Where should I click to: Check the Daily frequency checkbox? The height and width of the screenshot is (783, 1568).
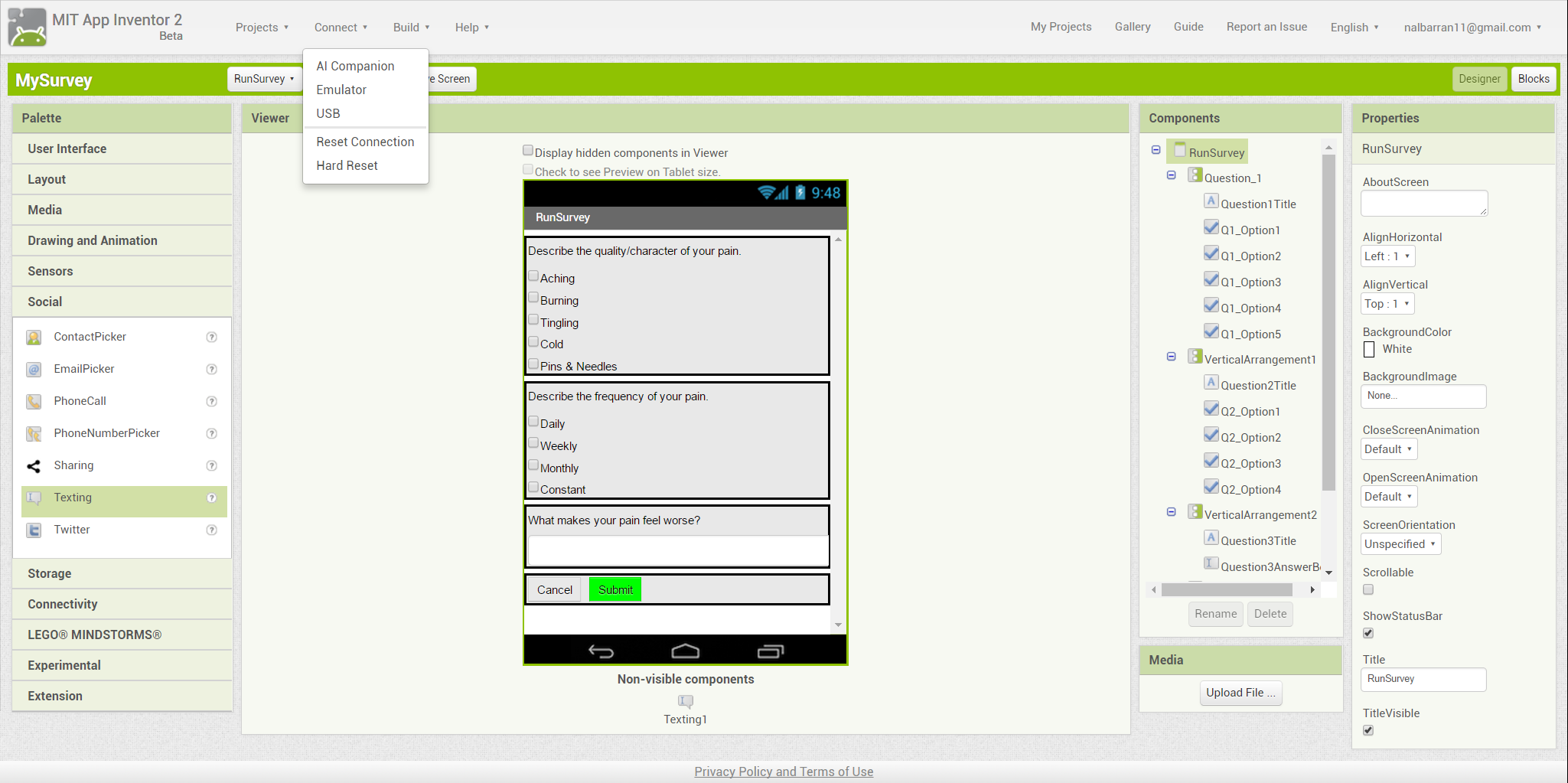pyautogui.click(x=533, y=422)
